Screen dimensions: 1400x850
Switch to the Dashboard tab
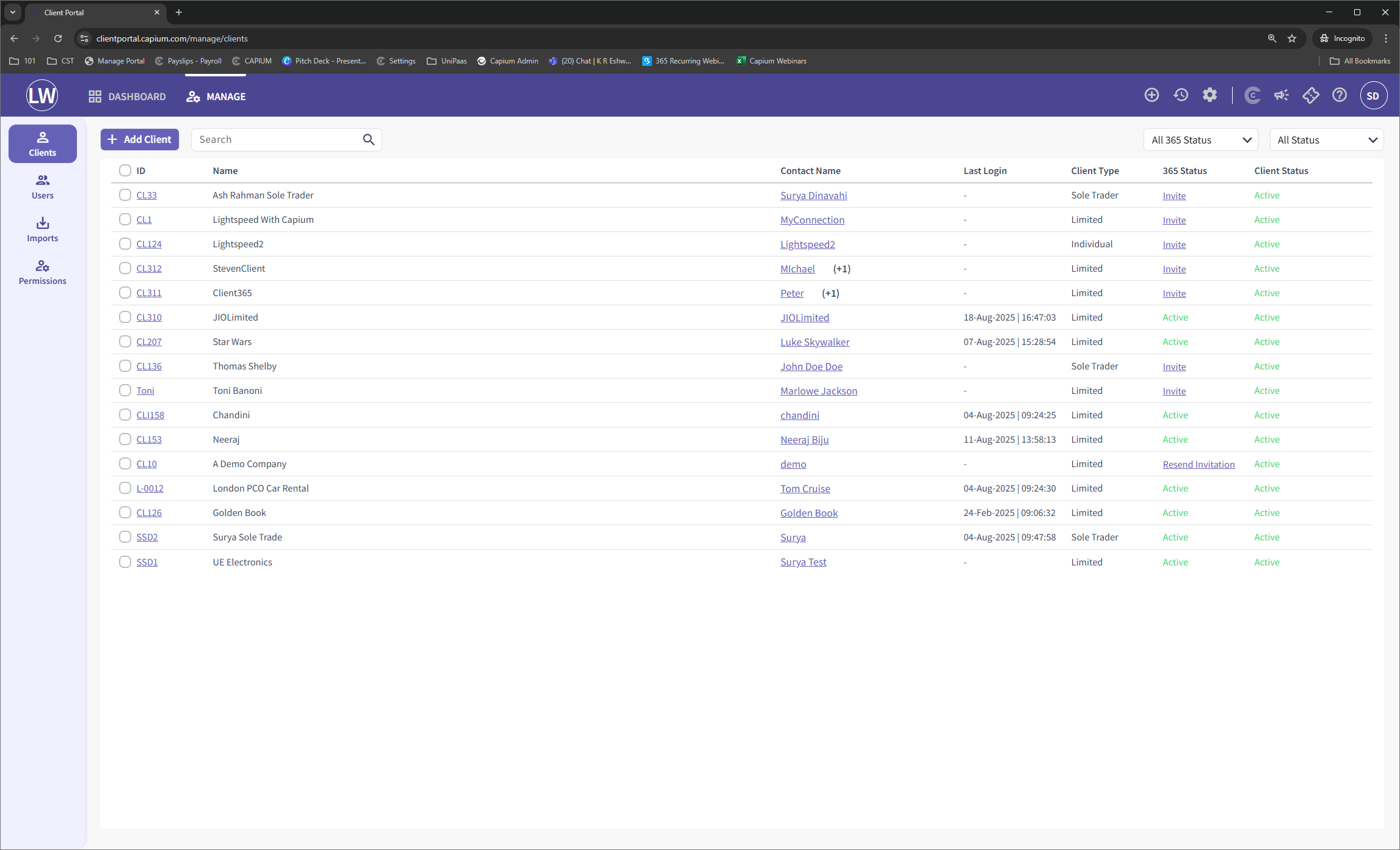tap(128, 96)
